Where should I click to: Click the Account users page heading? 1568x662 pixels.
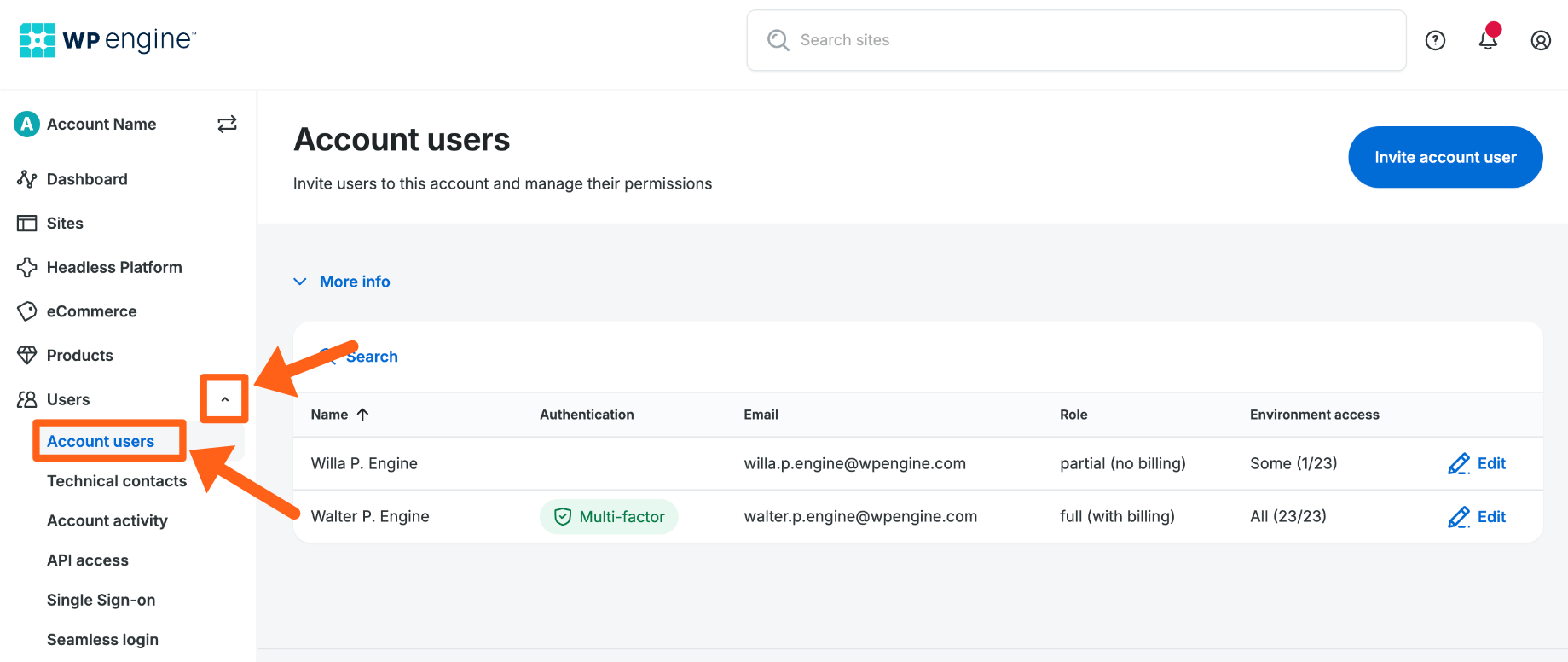pos(402,140)
